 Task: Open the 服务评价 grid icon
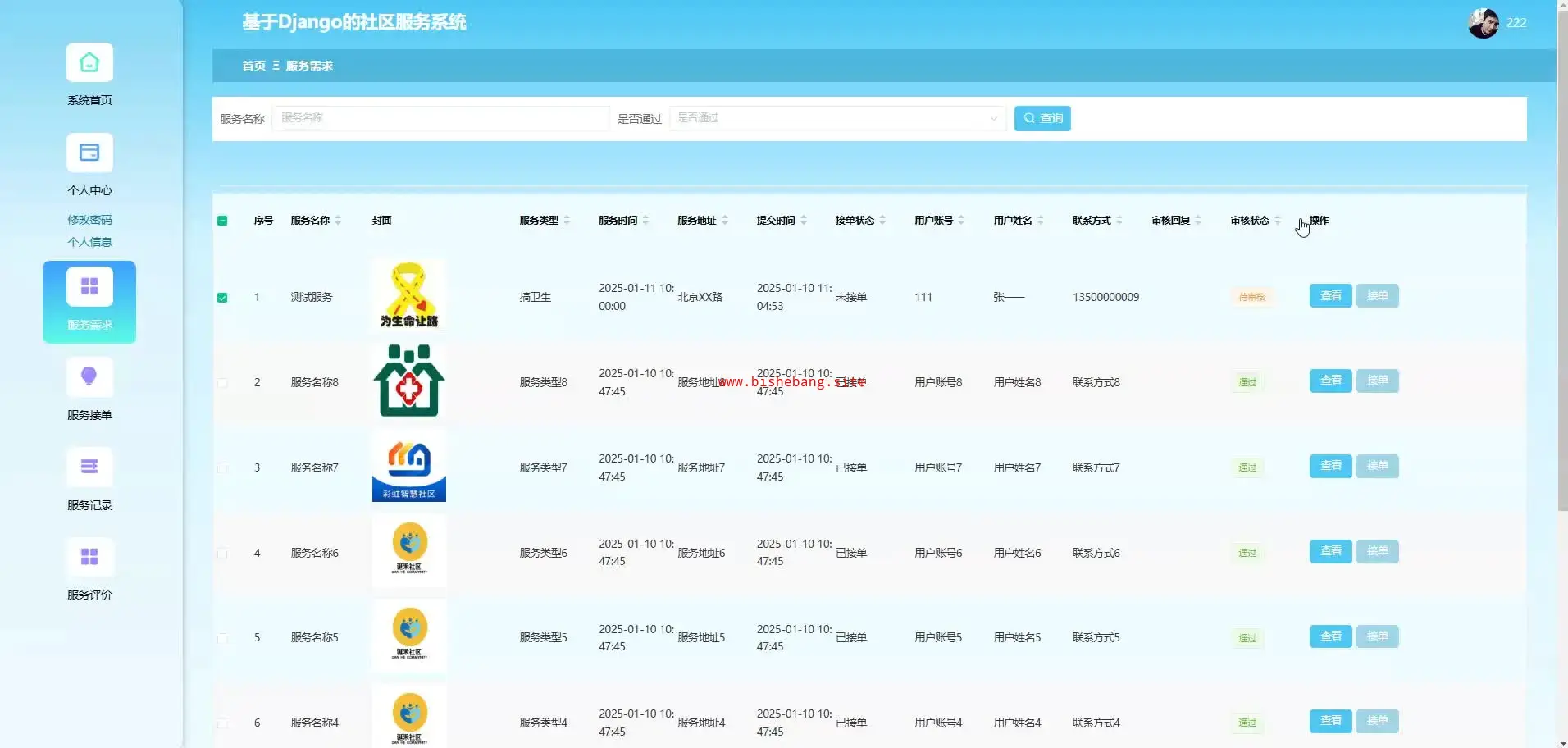(89, 558)
